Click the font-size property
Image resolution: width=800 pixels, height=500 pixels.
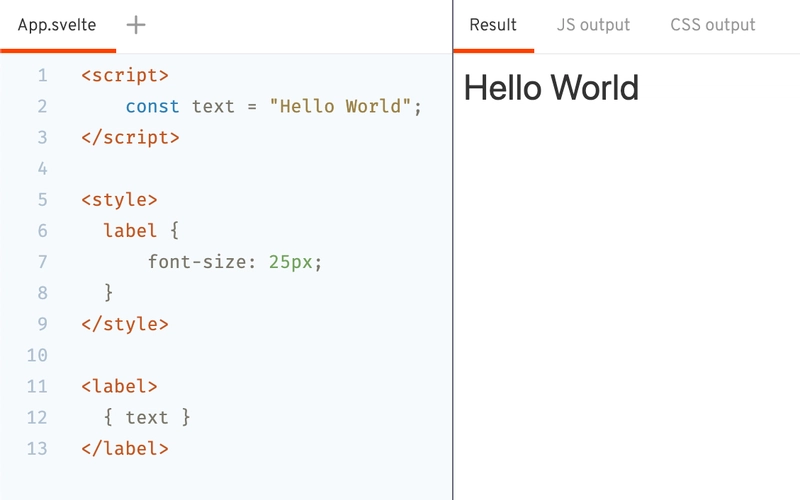coord(196,262)
